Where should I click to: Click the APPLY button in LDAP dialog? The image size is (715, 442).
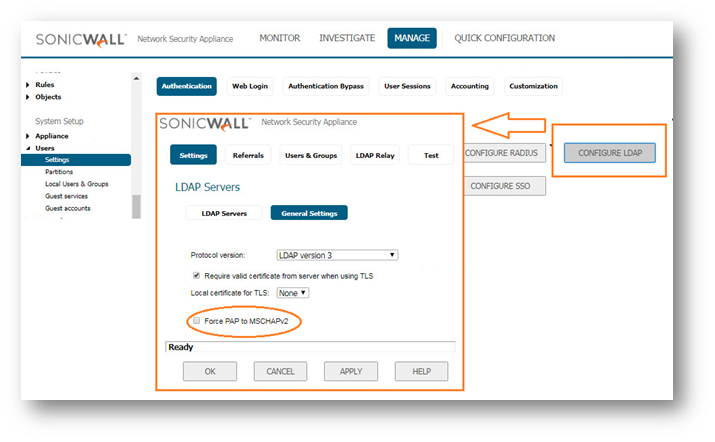350,371
